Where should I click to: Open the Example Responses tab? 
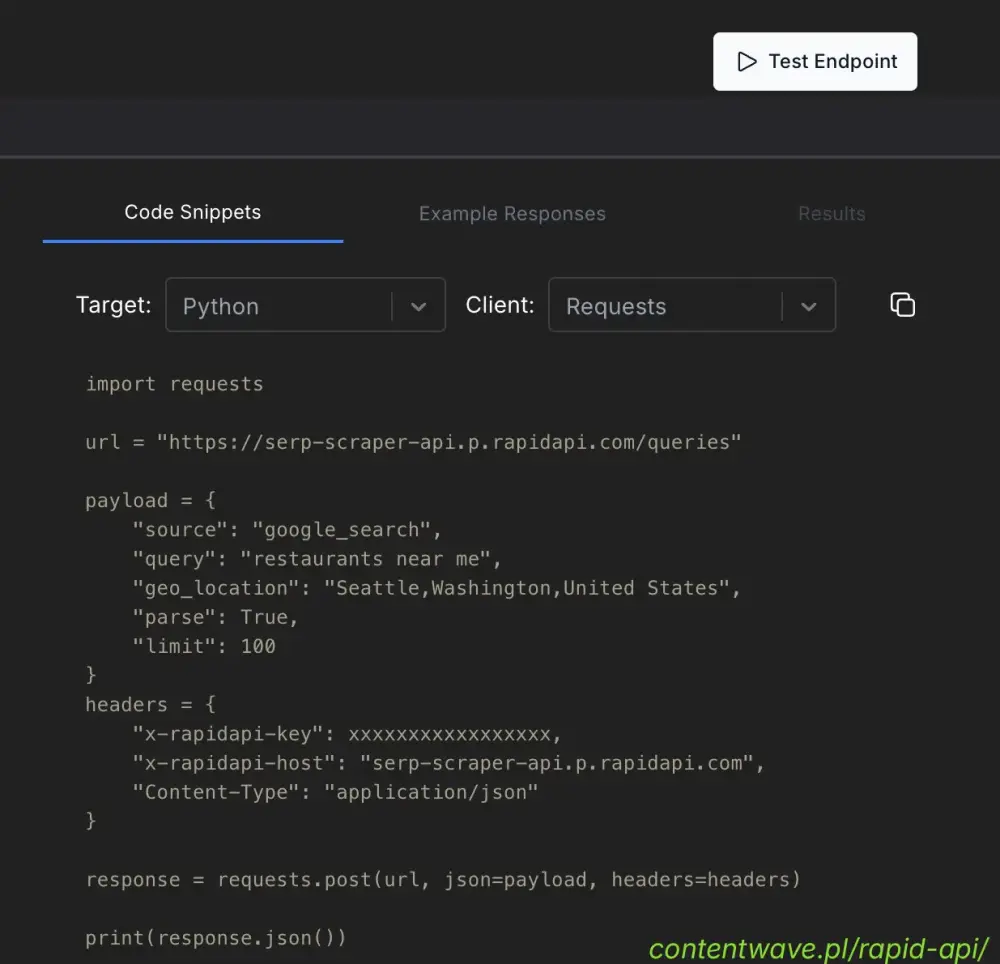click(512, 214)
